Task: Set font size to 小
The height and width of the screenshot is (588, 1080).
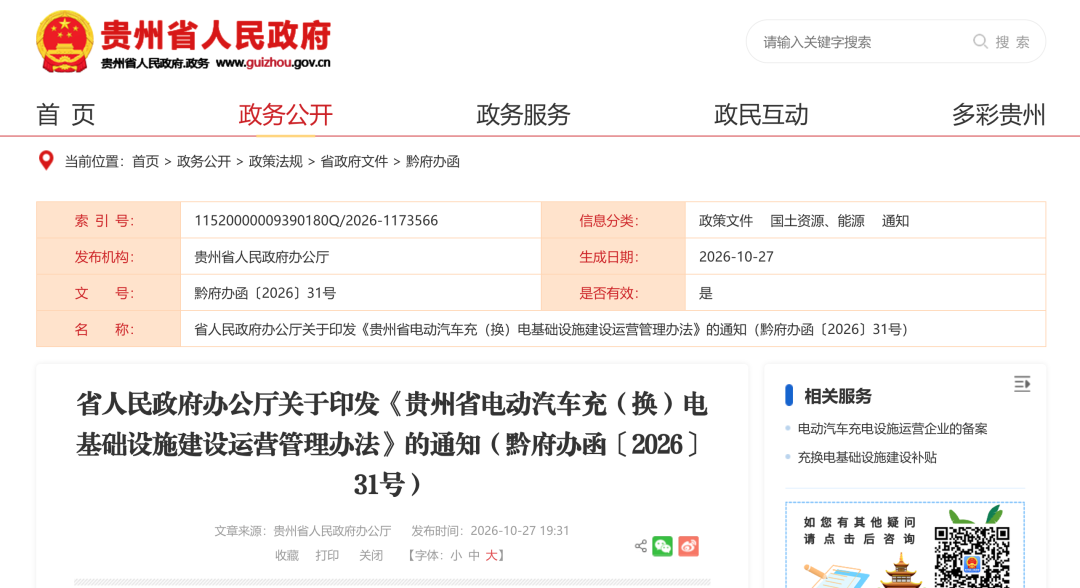Action: coord(456,555)
